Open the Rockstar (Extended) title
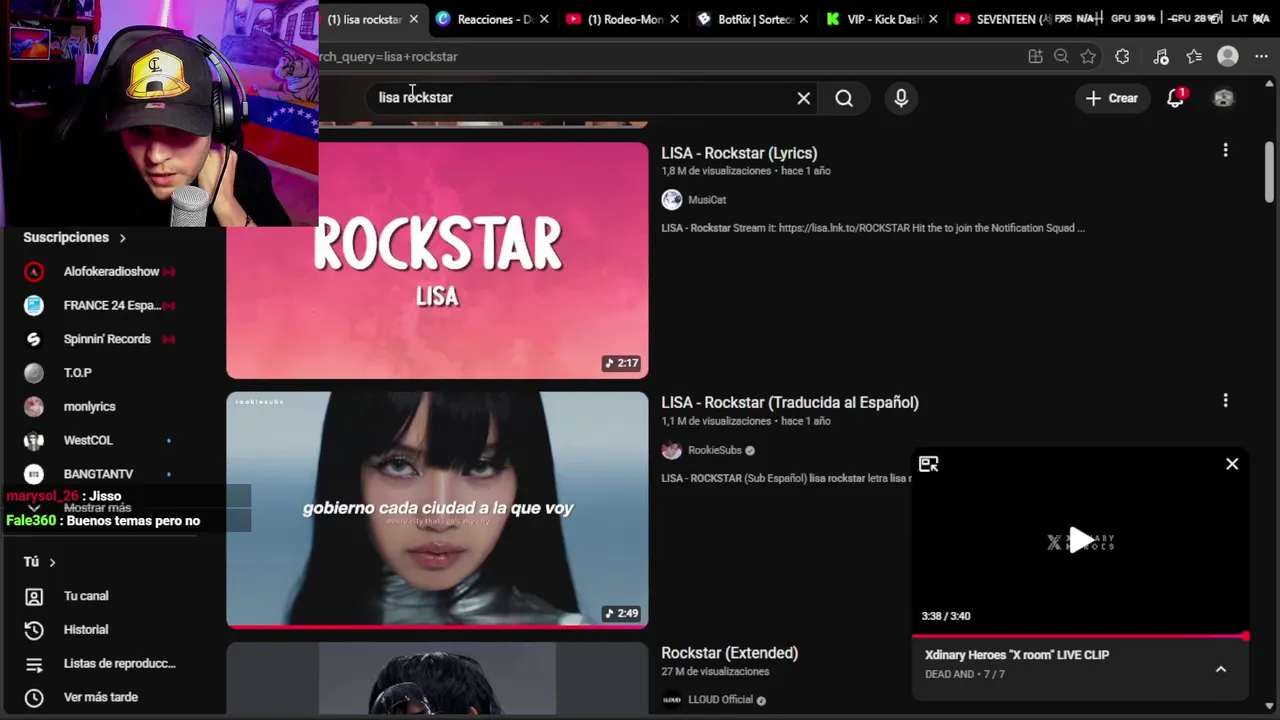The image size is (1280, 720). [729, 653]
